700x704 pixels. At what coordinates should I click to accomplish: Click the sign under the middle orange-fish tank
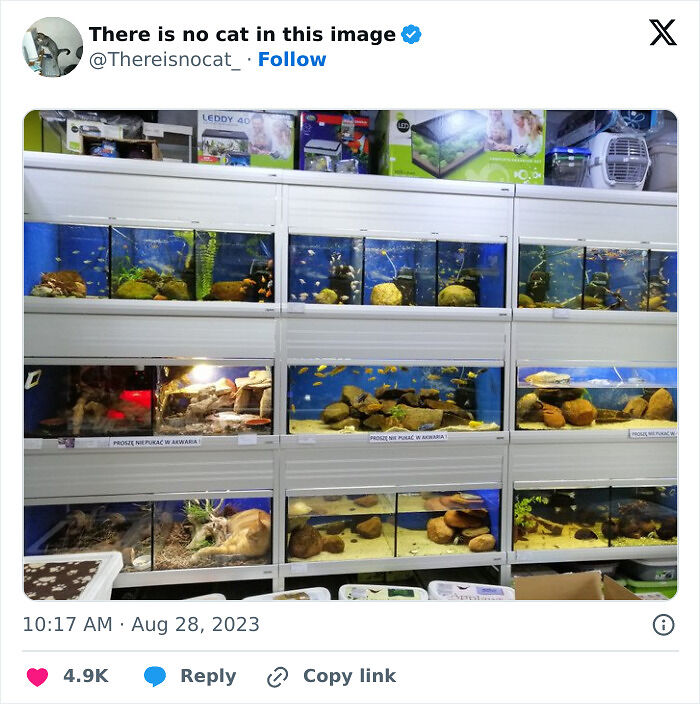(x=407, y=437)
